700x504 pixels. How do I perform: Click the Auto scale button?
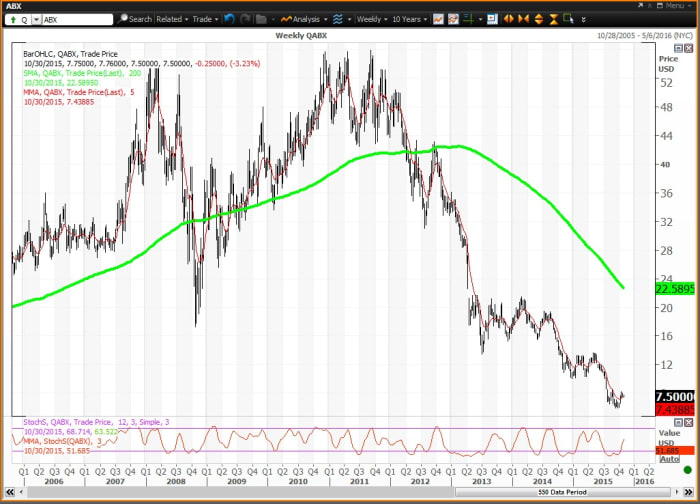(x=670, y=459)
